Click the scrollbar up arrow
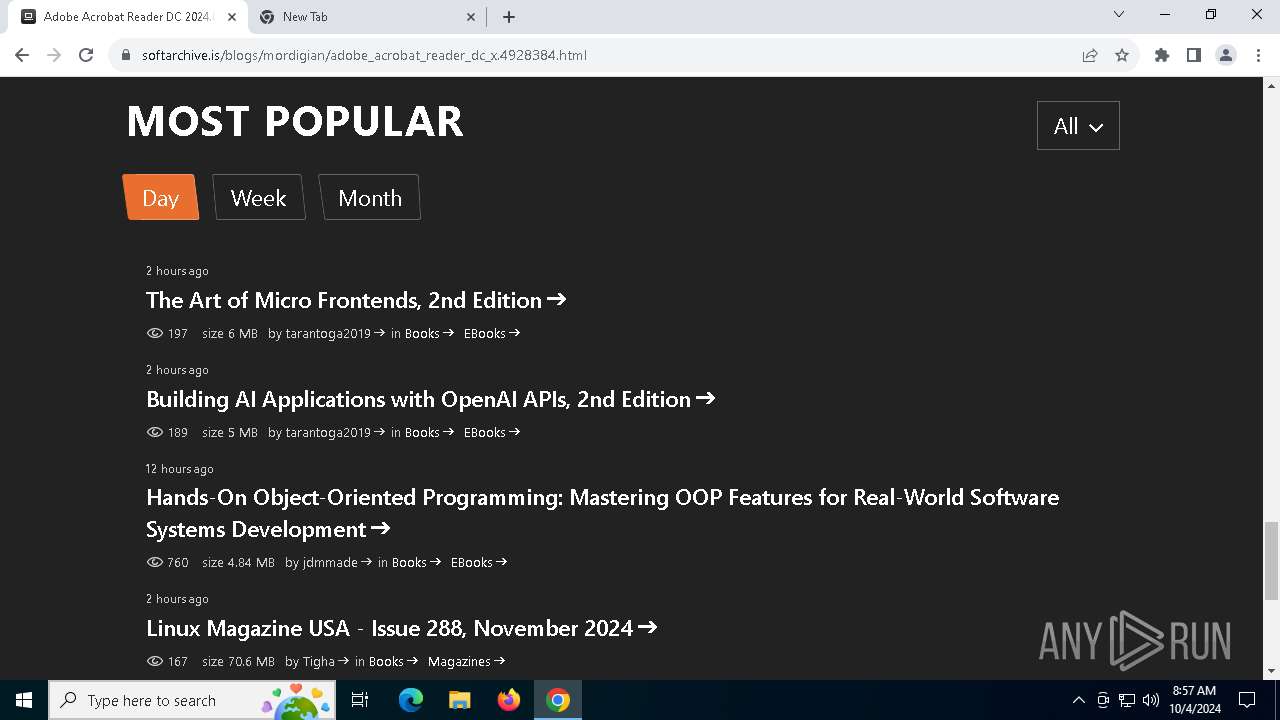Image resolution: width=1280 pixels, height=720 pixels. tap(1271, 85)
